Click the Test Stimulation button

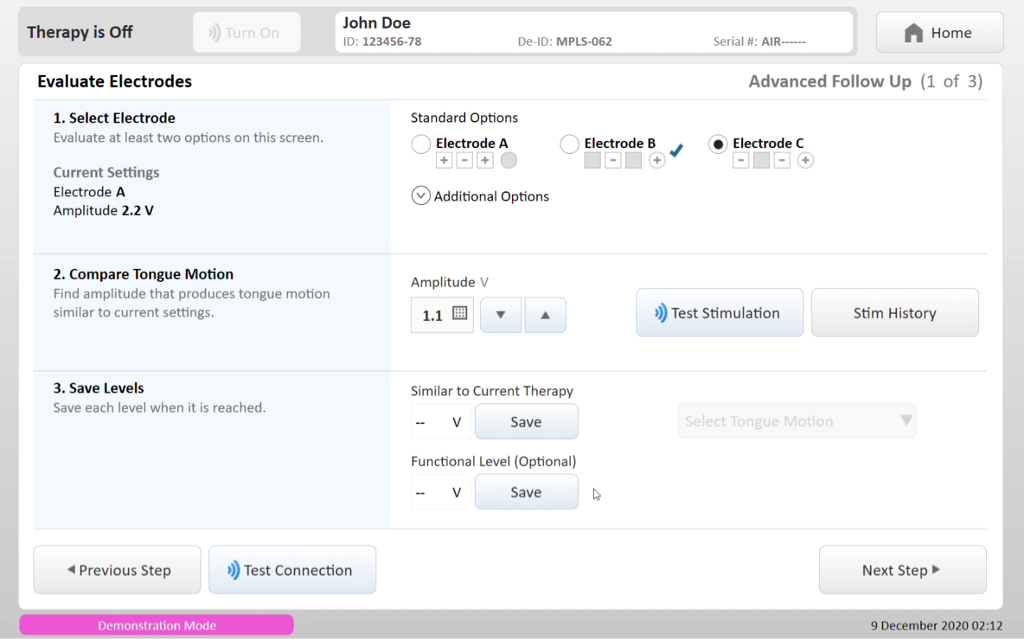click(x=720, y=313)
